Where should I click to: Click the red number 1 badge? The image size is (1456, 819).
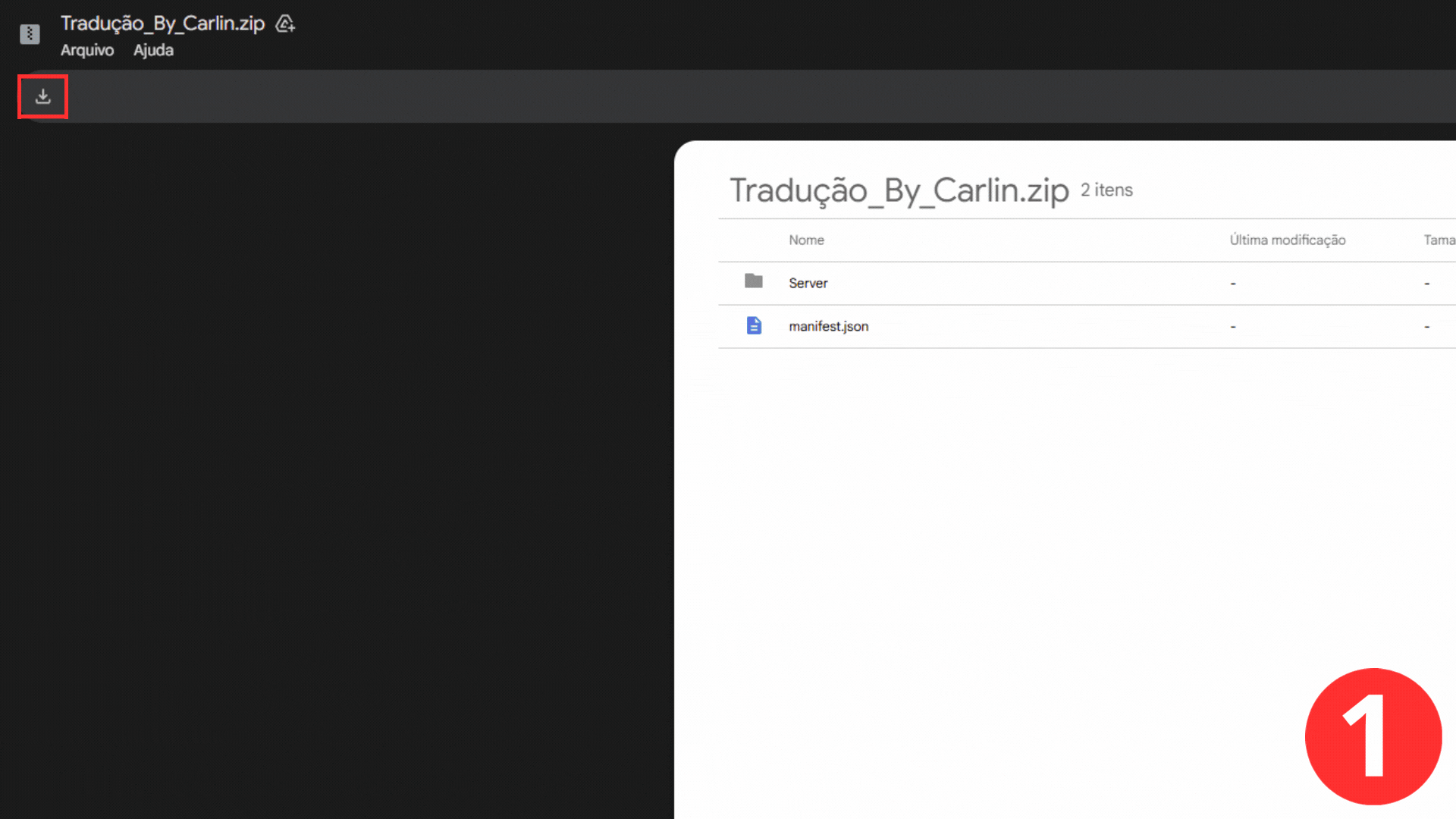pyautogui.click(x=1373, y=736)
